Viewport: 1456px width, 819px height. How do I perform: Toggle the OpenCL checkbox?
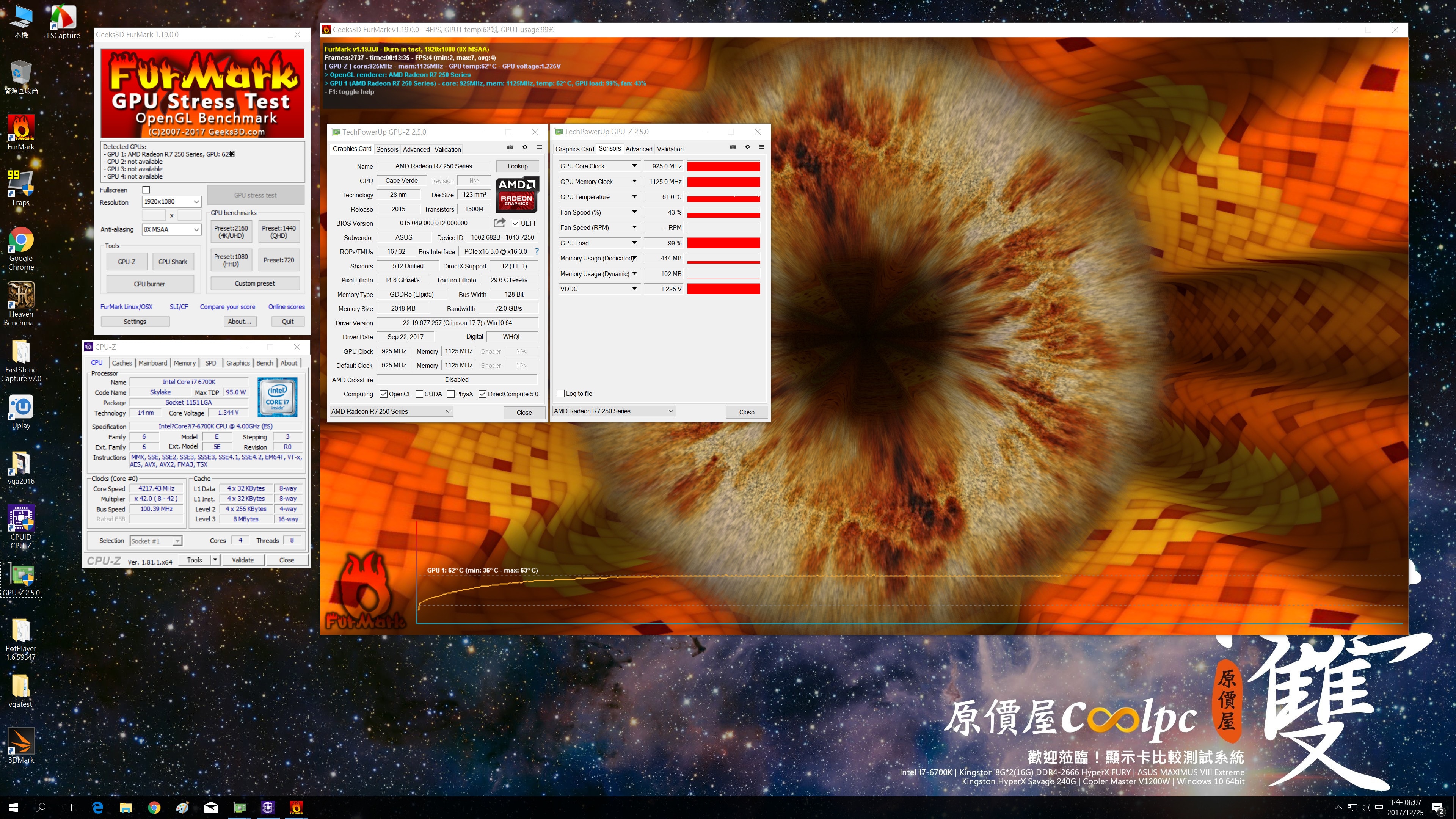[384, 394]
